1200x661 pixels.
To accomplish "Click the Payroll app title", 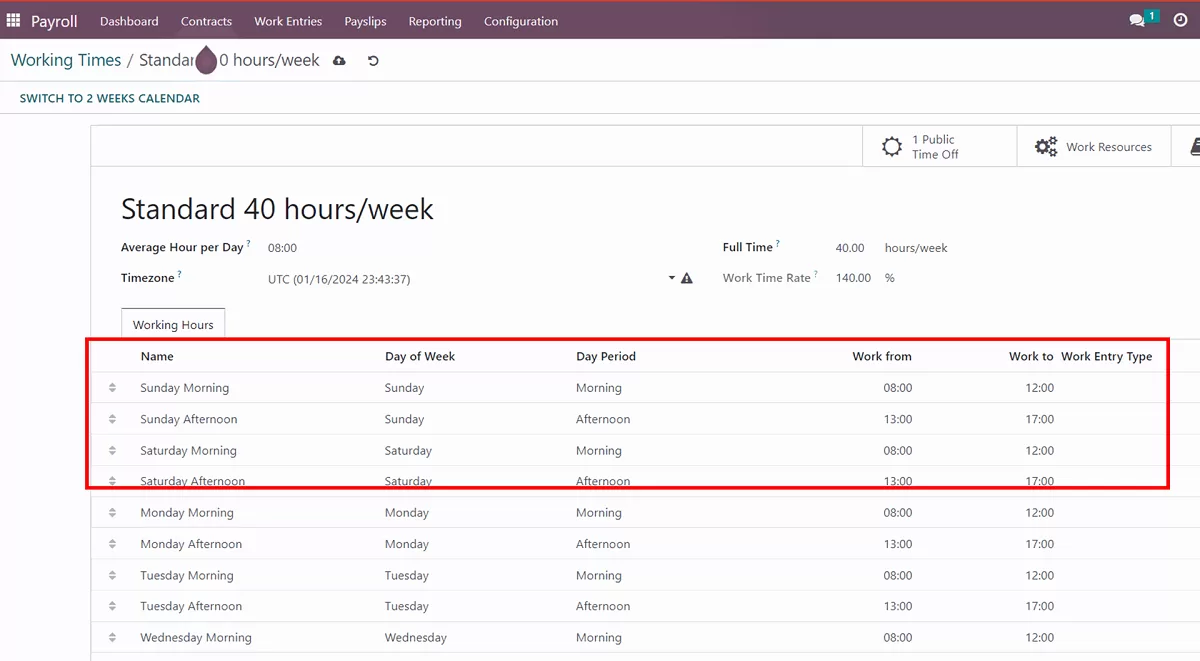I will 54,21.
